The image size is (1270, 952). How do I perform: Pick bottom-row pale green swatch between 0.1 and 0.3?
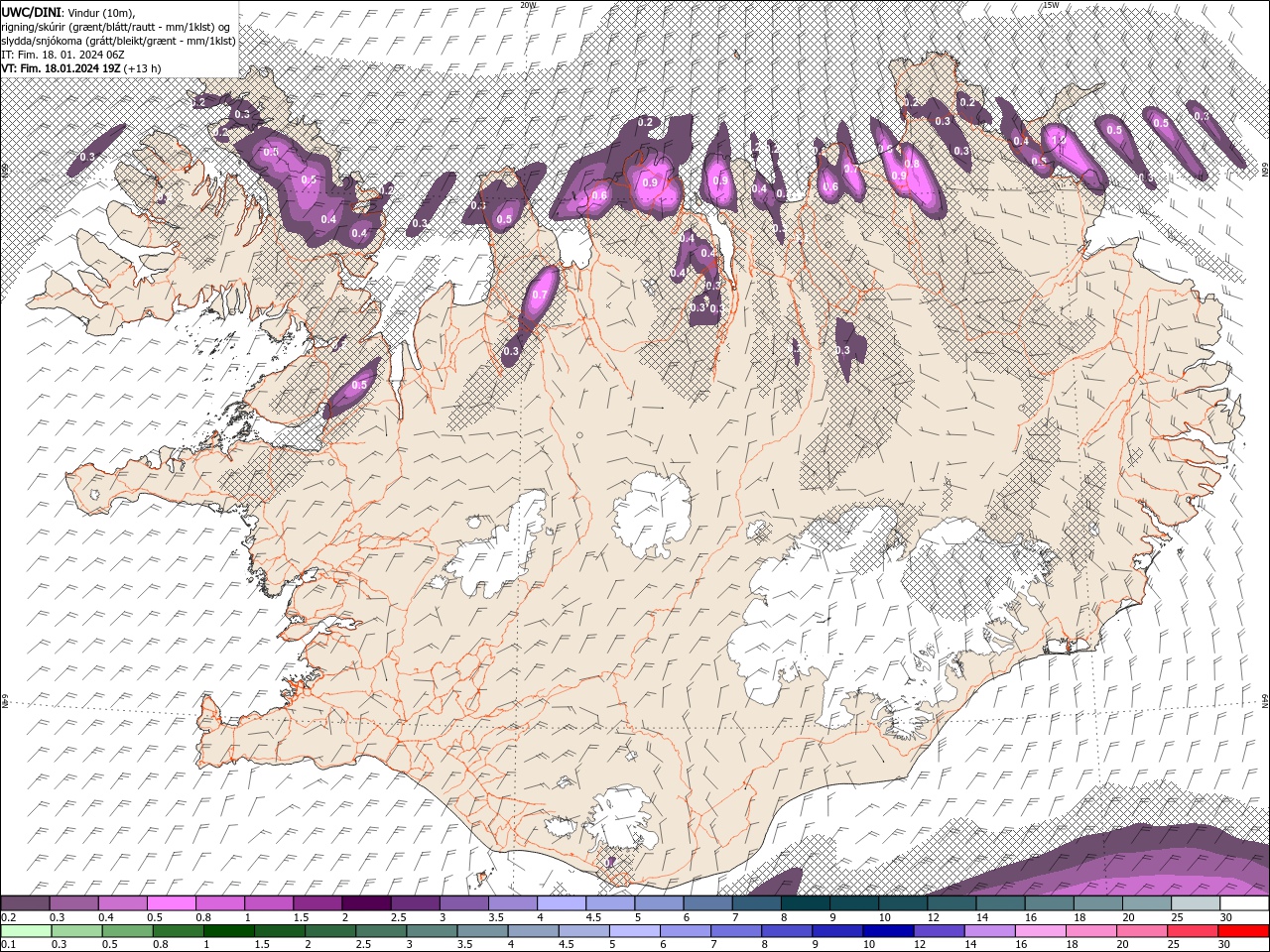click(25, 931)
